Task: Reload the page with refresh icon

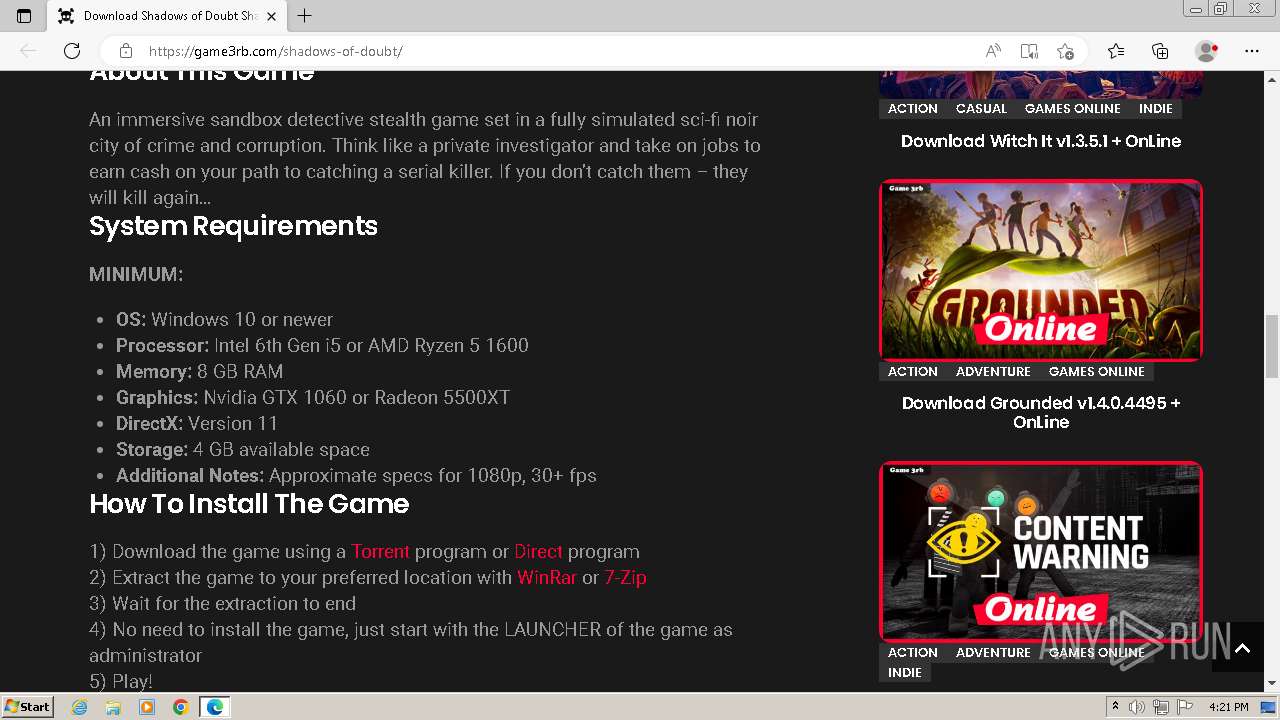Action: 72,51
